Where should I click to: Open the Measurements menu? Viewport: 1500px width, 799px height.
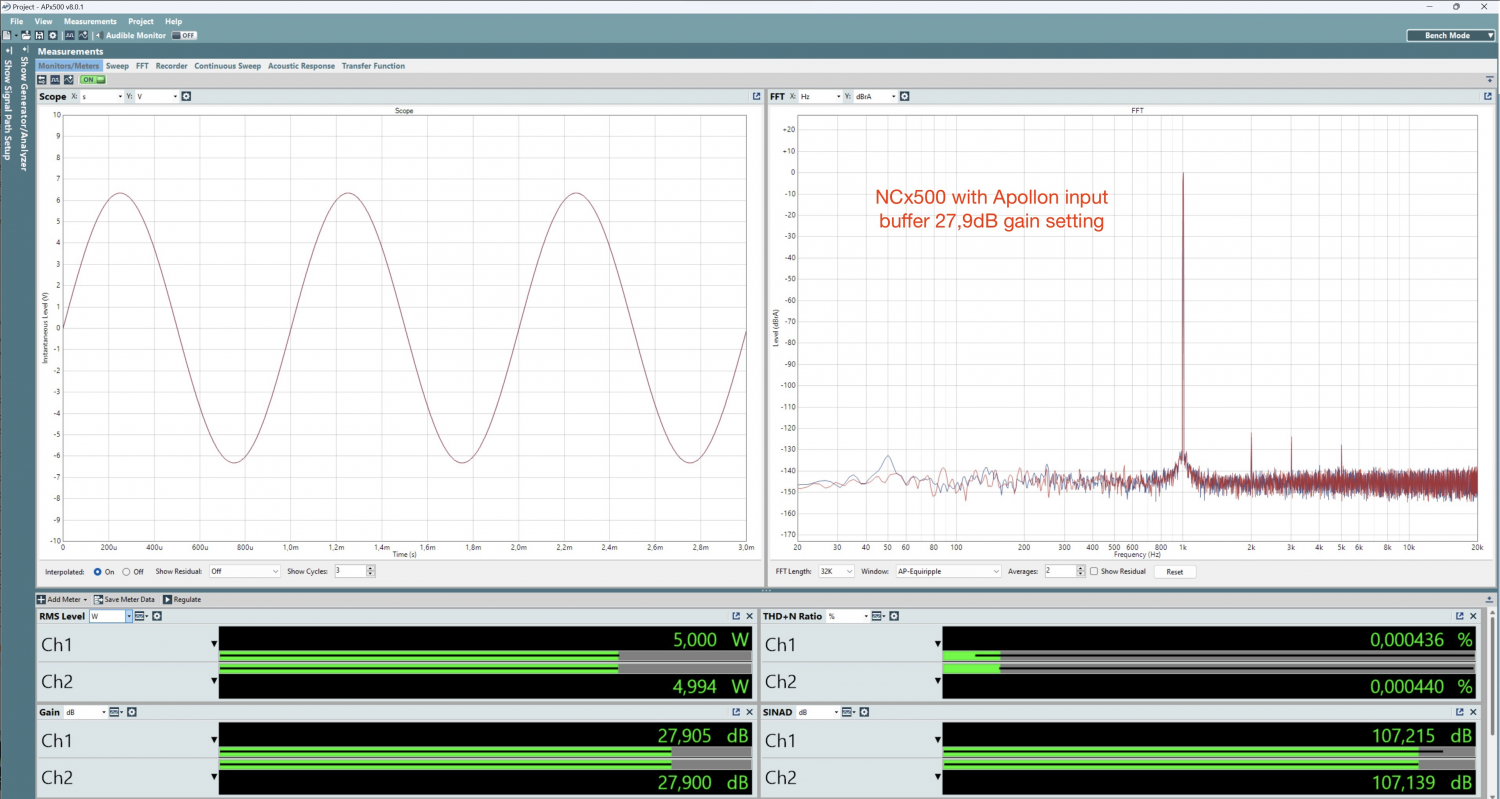pyautogui.click(x=90, y=21)
